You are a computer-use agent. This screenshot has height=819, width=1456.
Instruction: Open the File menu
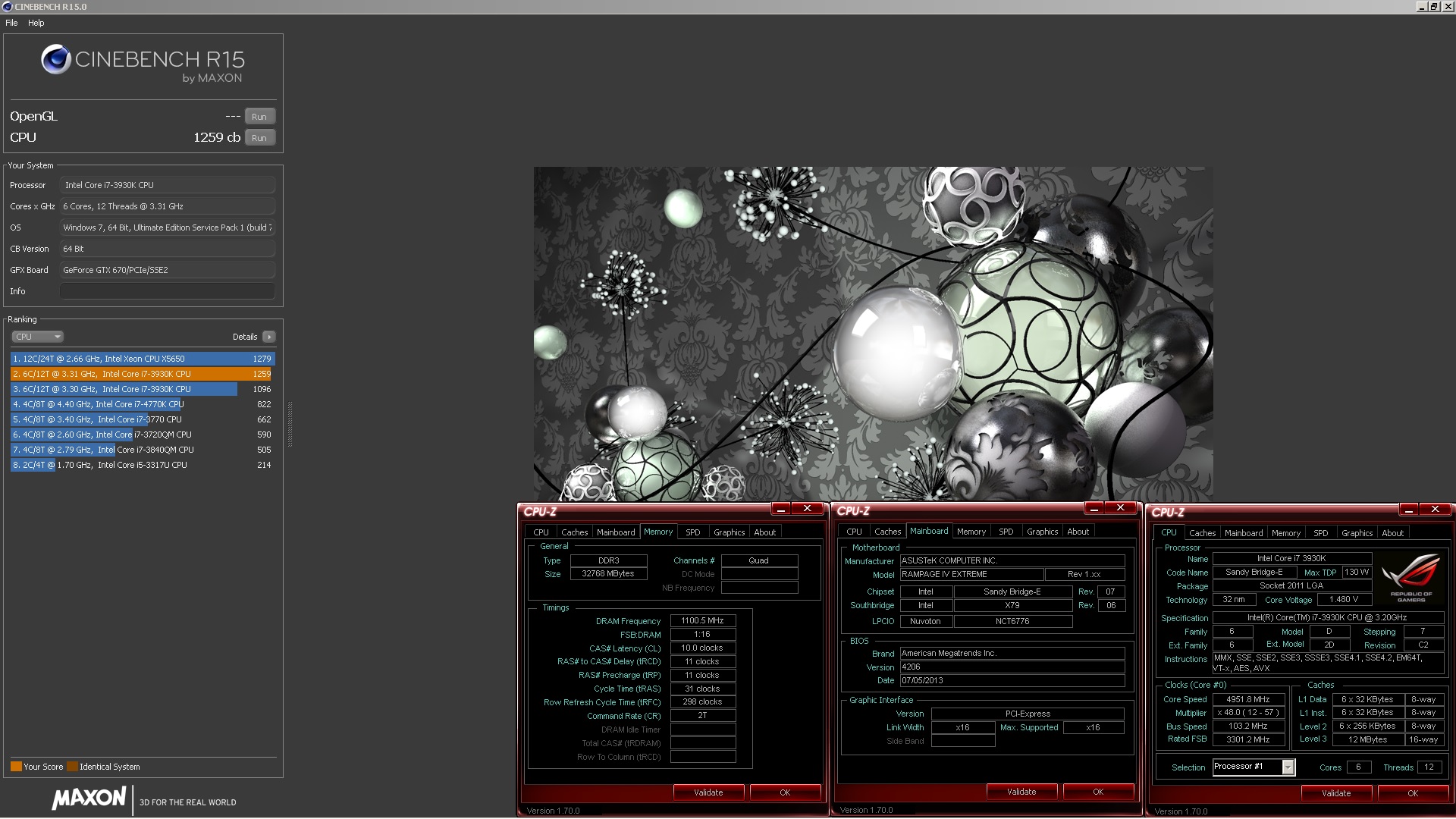tap(11, 23)
